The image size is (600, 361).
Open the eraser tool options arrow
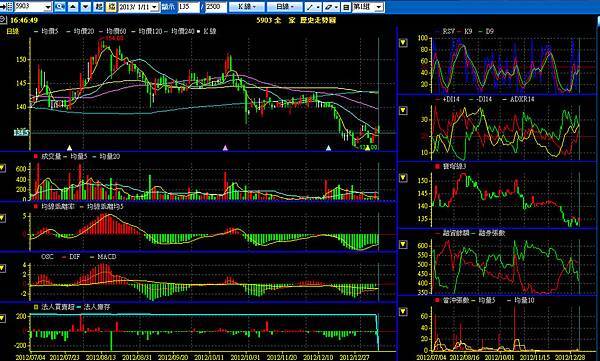pyautogui.click(x=336, y=7)
